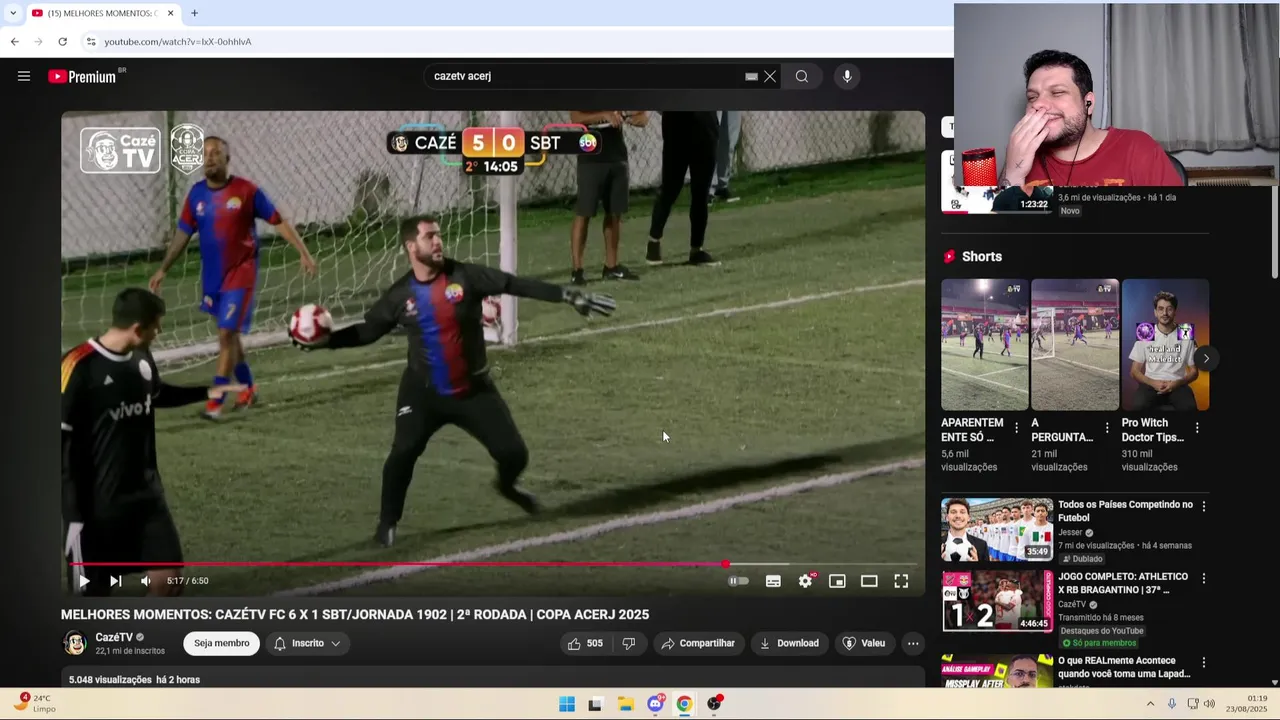Open the Shorts section heading
The height and width of the screenshot is (720, 1280).
click(981, 257)
